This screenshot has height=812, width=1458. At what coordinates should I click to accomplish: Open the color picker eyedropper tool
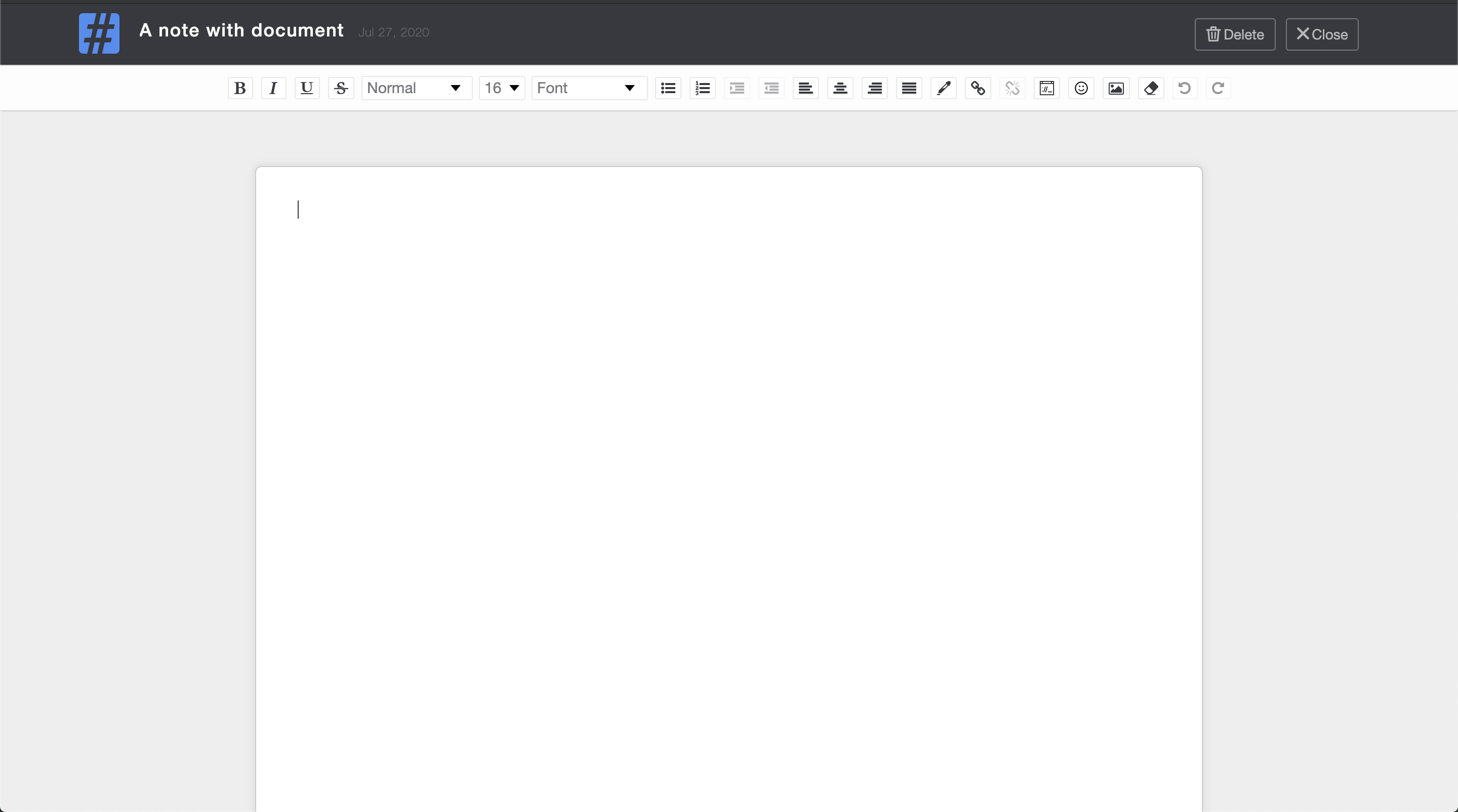click(944, 88)
